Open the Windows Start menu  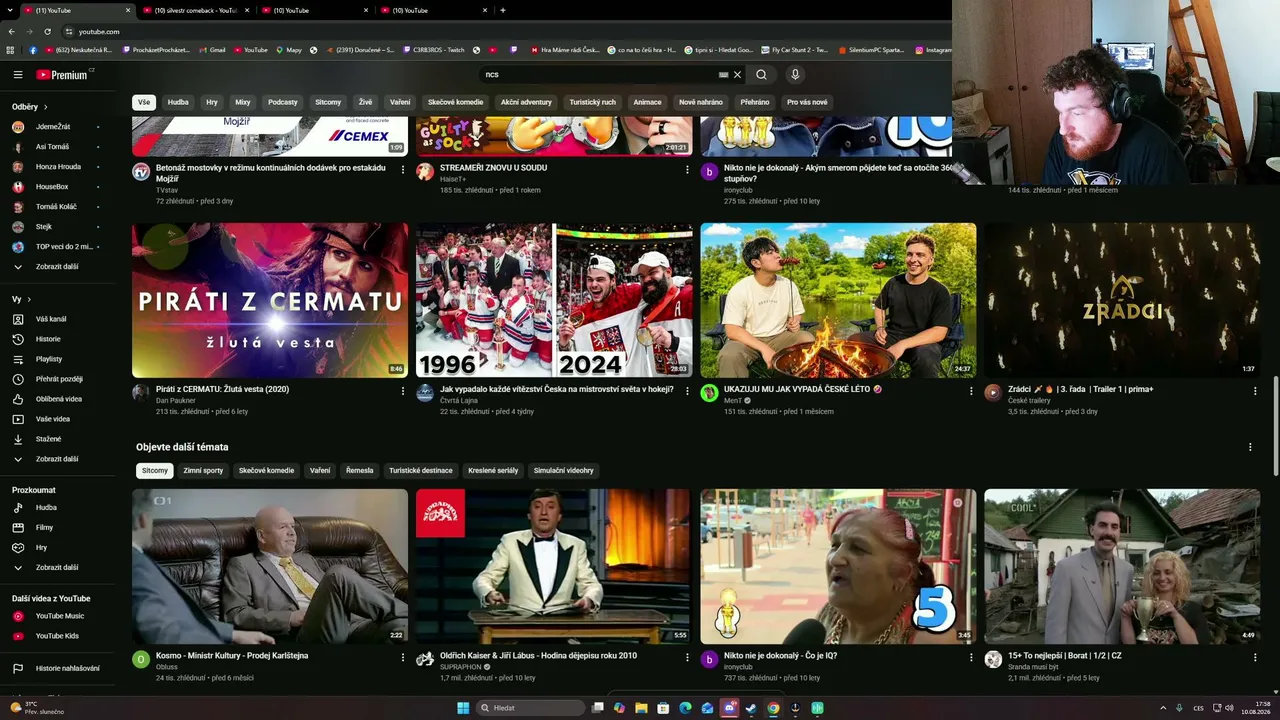click(x=463, y=708)
